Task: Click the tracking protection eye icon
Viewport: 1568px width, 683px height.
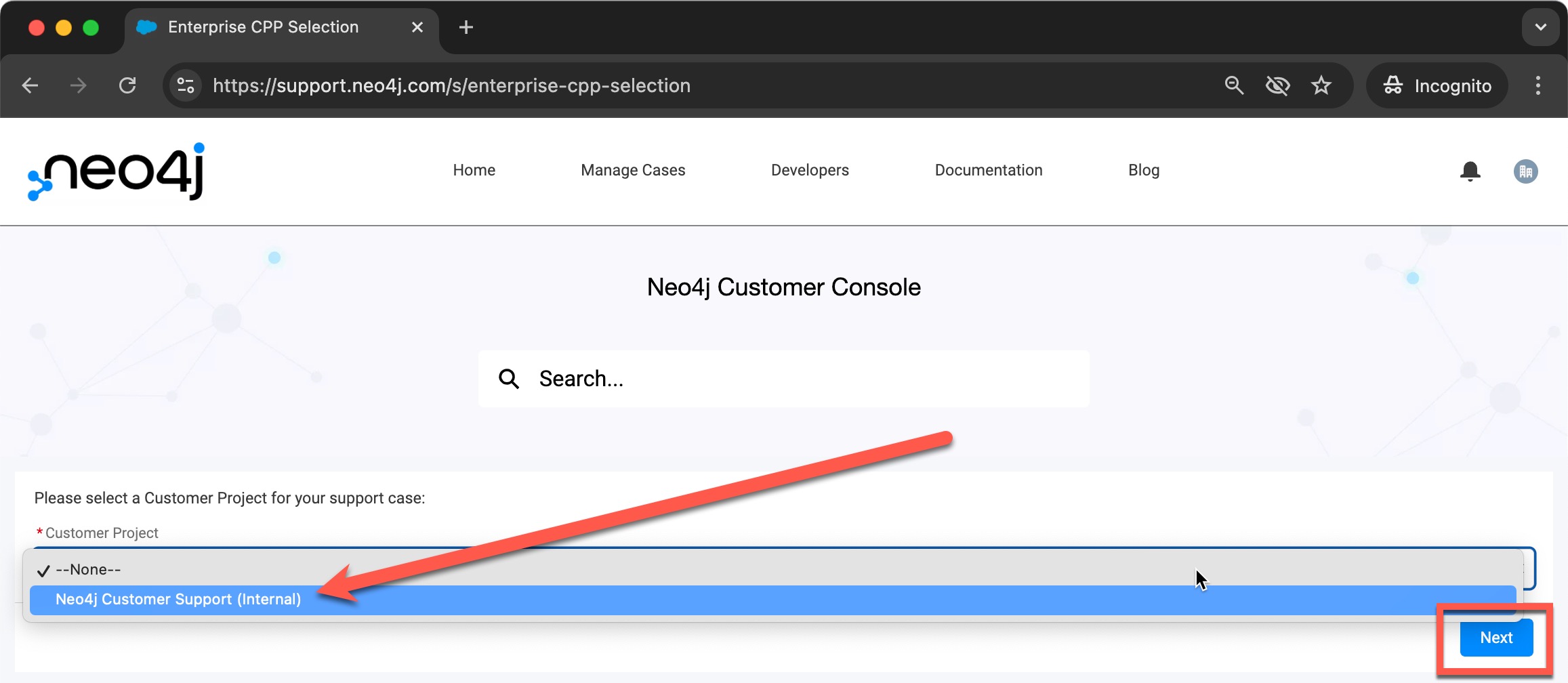Action: point(1277,85)
